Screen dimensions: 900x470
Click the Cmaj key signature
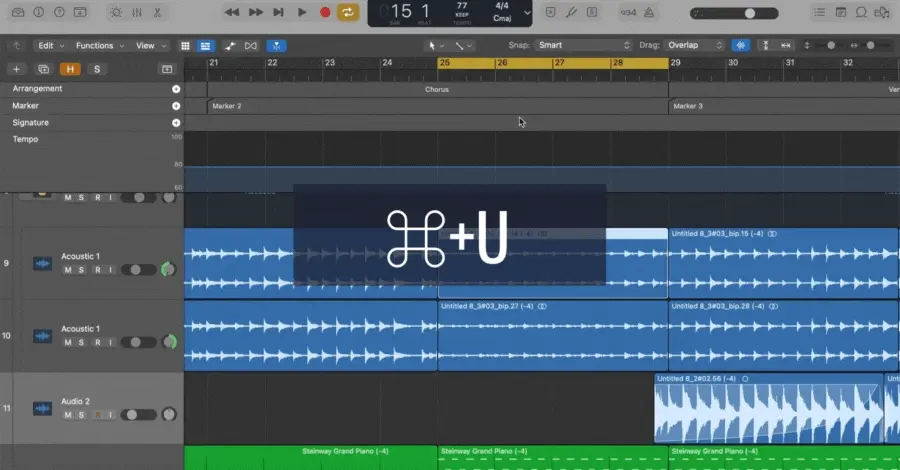pyautogui.click(x=502, y=18)
